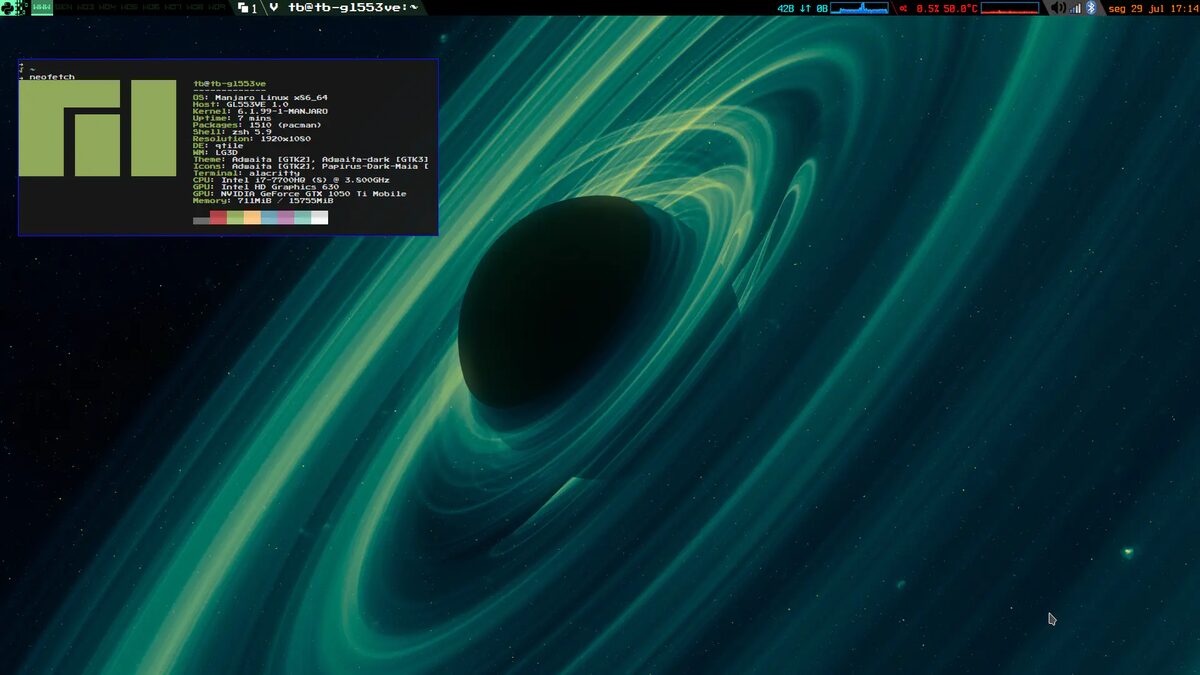Switch to the highlighted WWW workspace

click(x=42, y=7)
